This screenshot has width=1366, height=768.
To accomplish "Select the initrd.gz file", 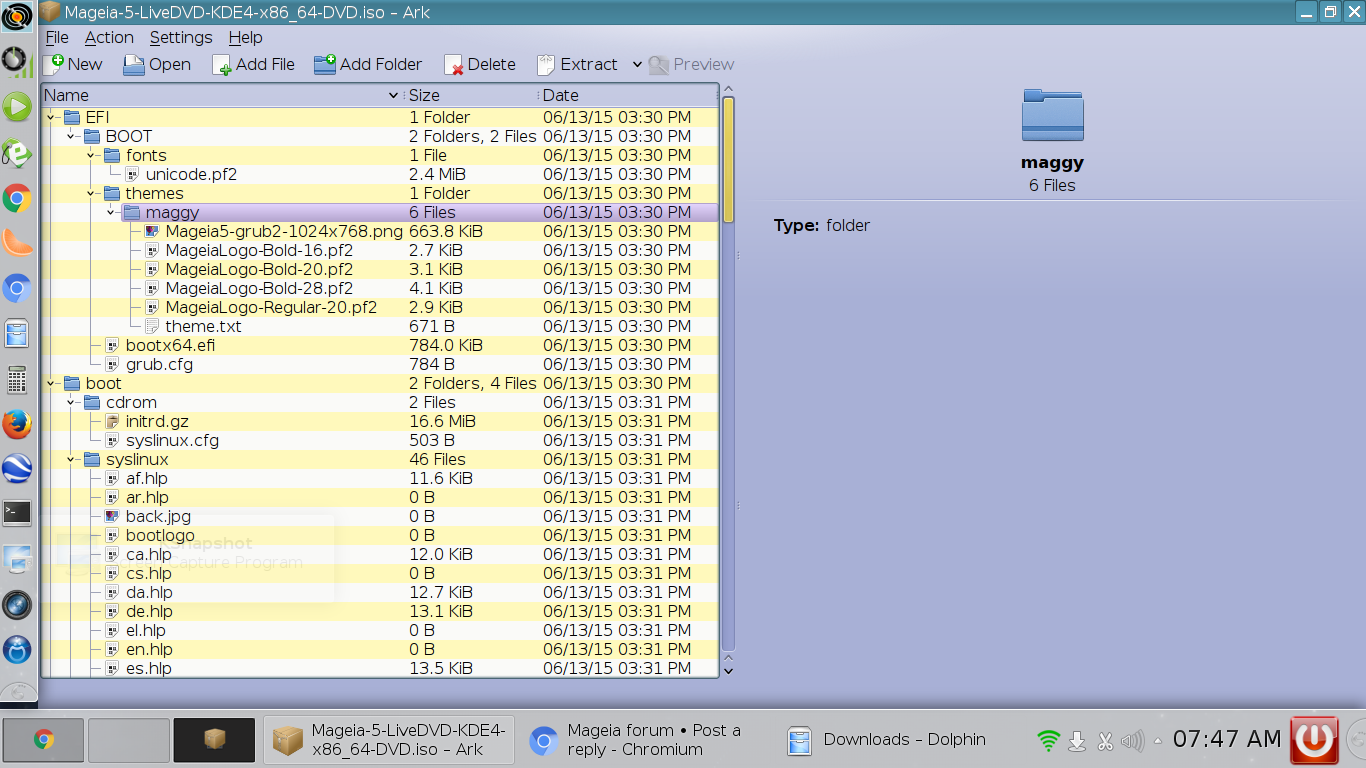I will pos(157,421).
